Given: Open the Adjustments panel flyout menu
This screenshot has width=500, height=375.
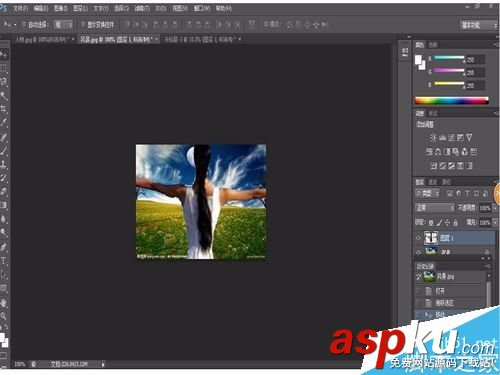Looking at the screenshot, I should tap(495, 114).
